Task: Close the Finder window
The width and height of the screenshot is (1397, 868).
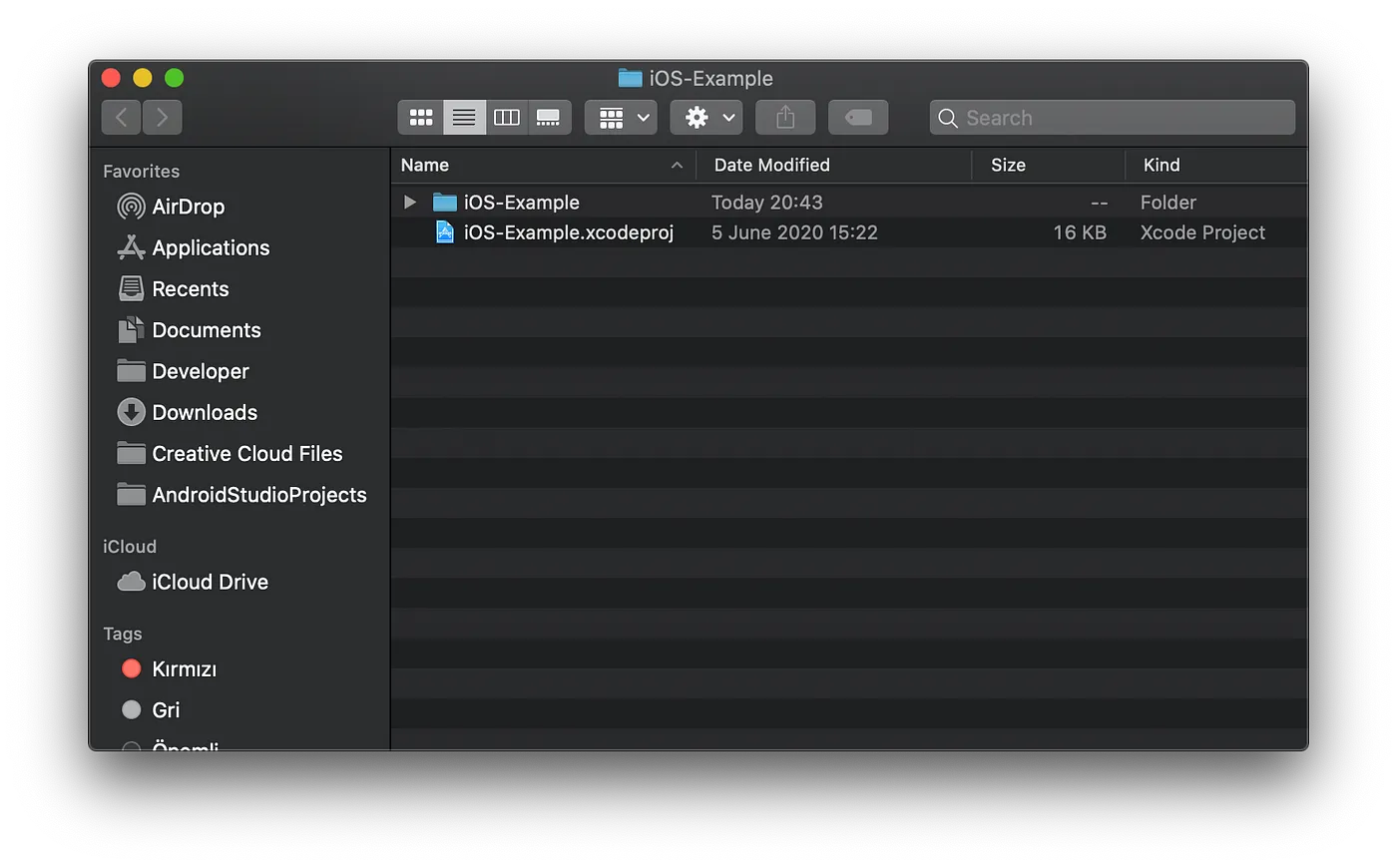Action: (112, 78)
